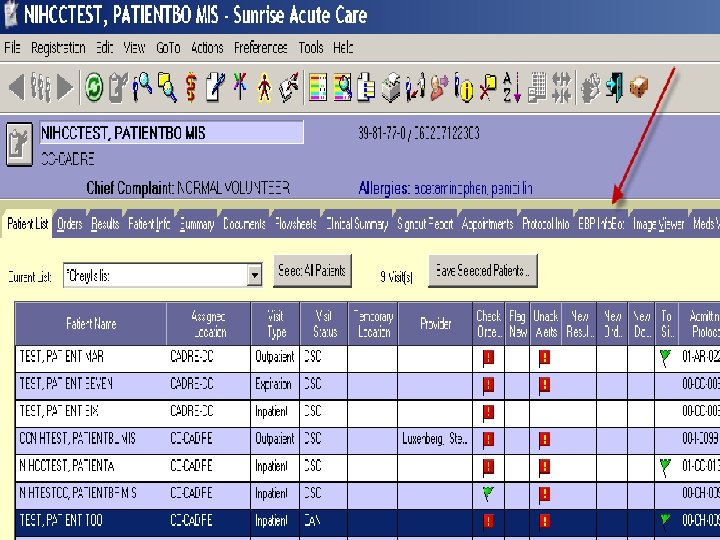Click the person with purple arrow icon

tap(439, 87)
